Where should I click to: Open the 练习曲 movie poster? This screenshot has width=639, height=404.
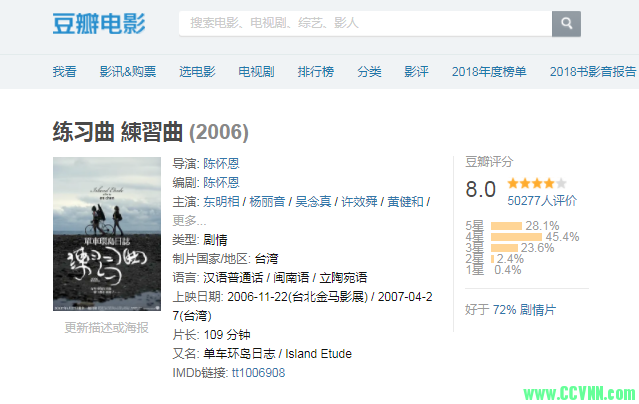tap(107, 234)
